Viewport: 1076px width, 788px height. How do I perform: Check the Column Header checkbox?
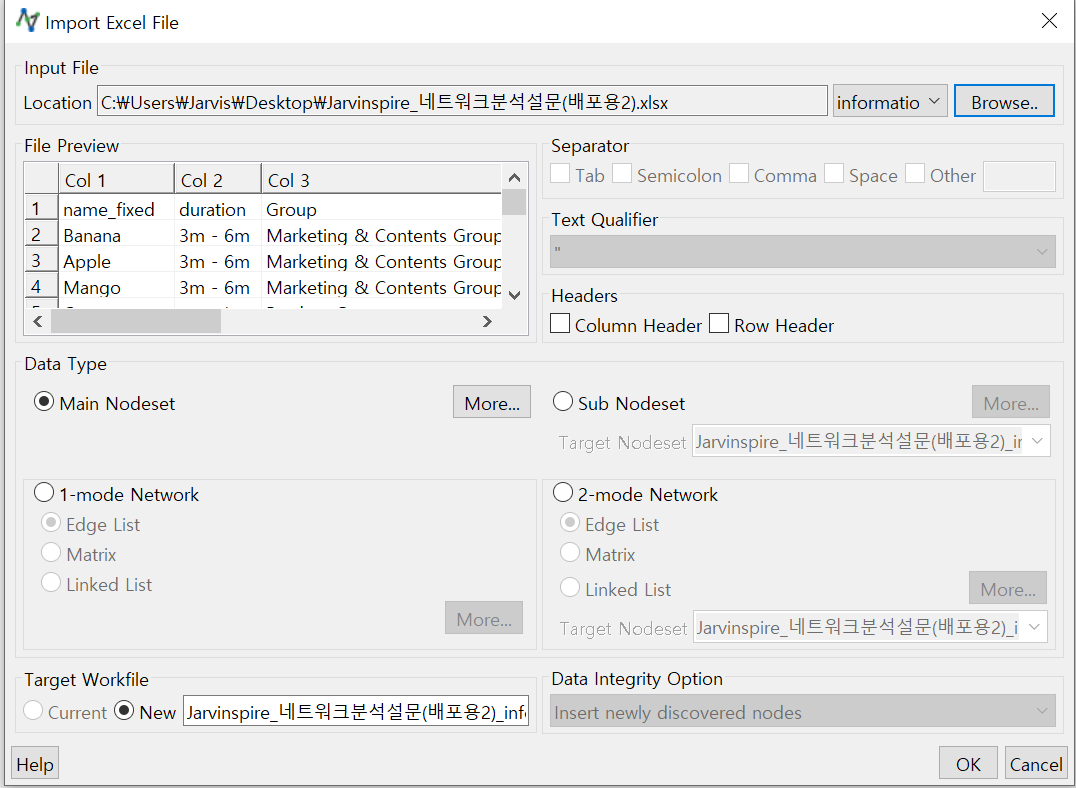(560, 323)
